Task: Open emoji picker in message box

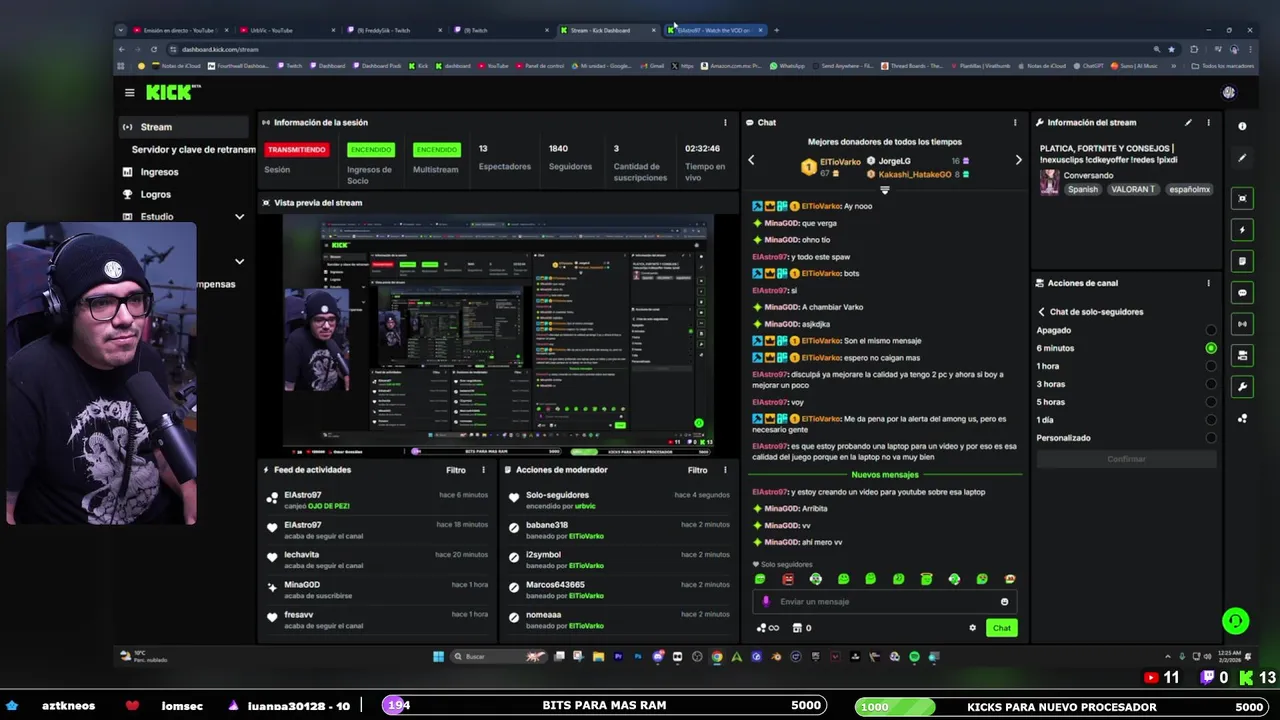Action: [x=1004, y=602]
